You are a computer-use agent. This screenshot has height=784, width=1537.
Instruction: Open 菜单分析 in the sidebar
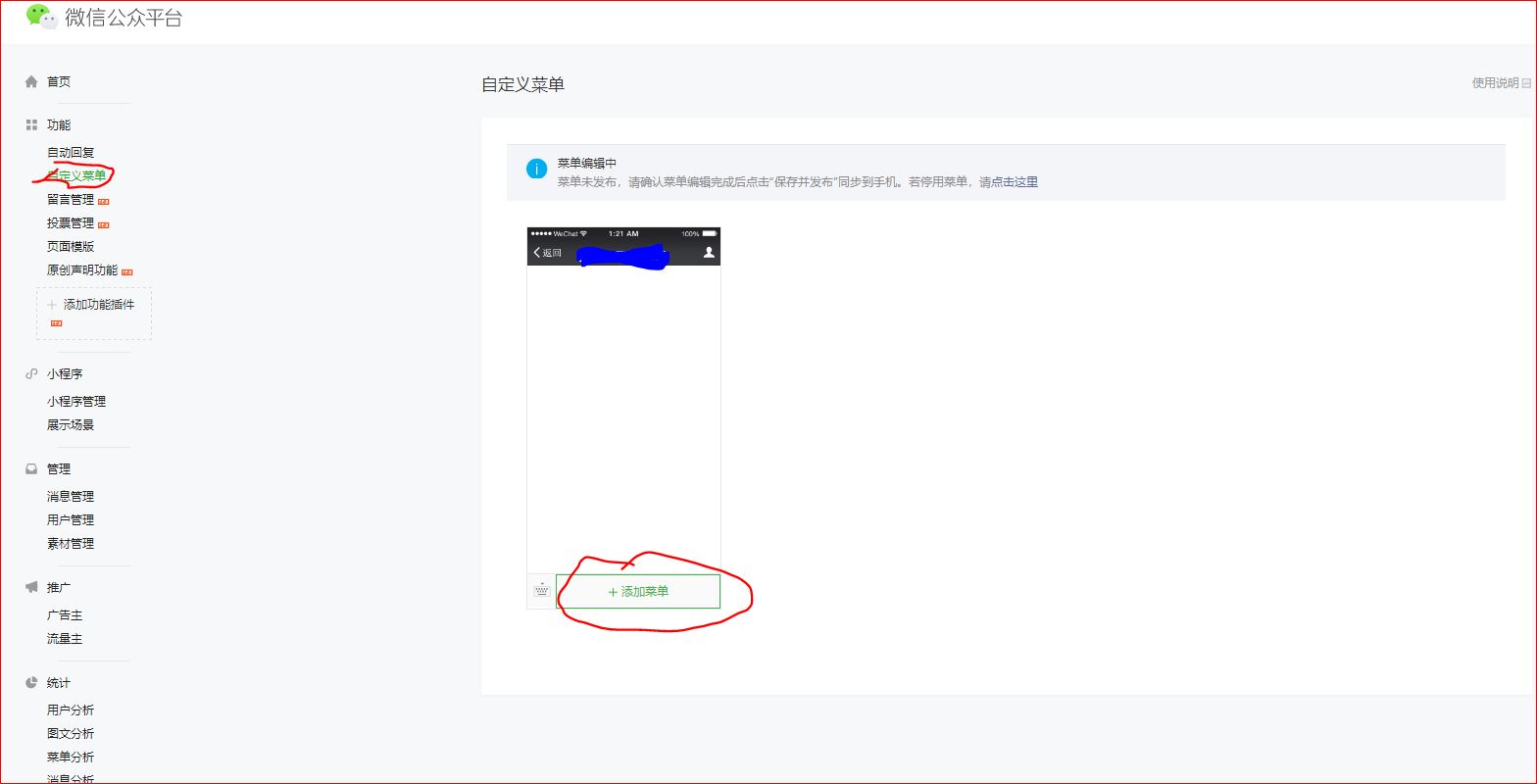pyautogui.click(x=71, y=758)
